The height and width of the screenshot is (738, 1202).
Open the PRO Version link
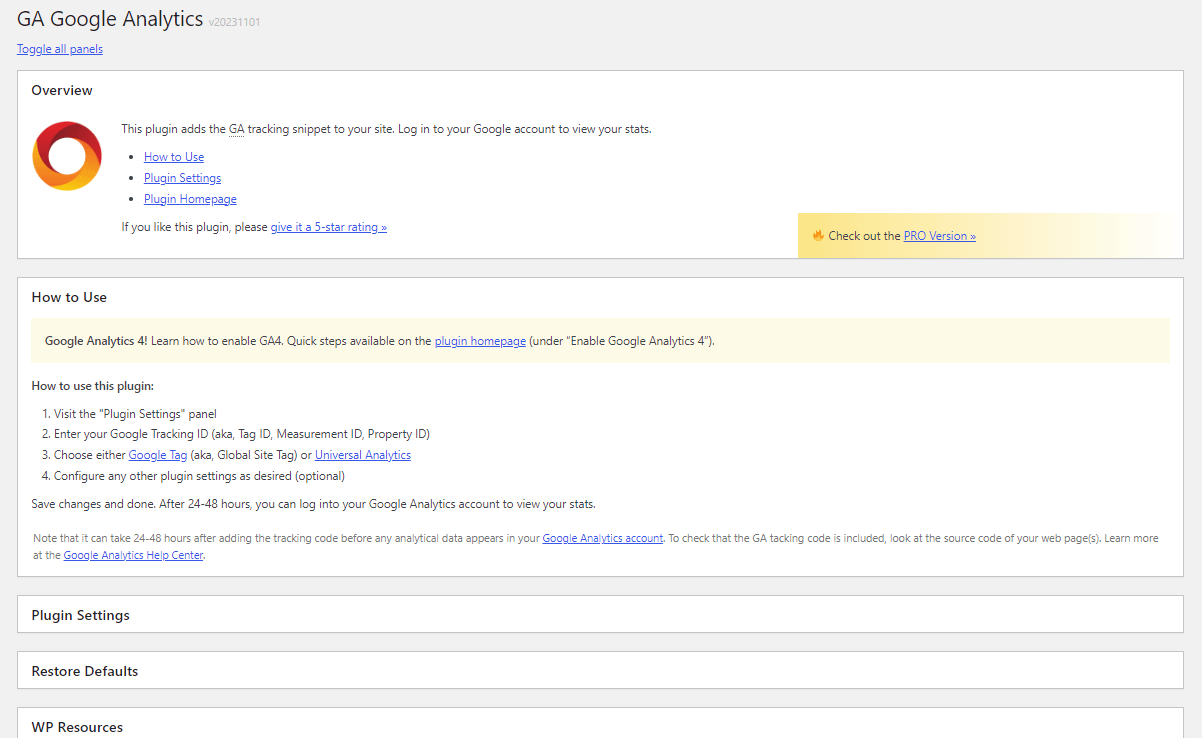tap(940, 236)
